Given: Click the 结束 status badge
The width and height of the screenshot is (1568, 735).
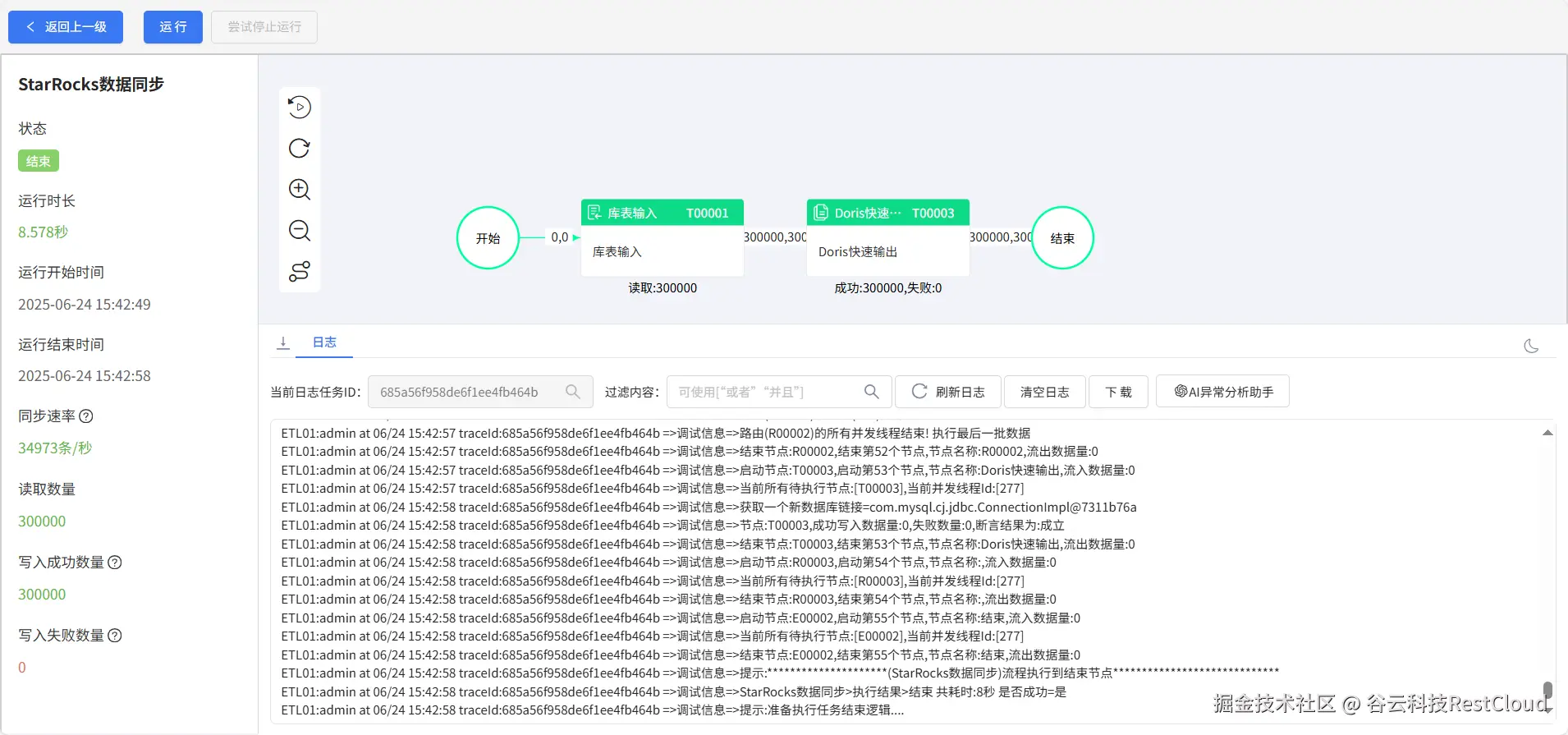Looking at the screenshot, I should [39, 161].
